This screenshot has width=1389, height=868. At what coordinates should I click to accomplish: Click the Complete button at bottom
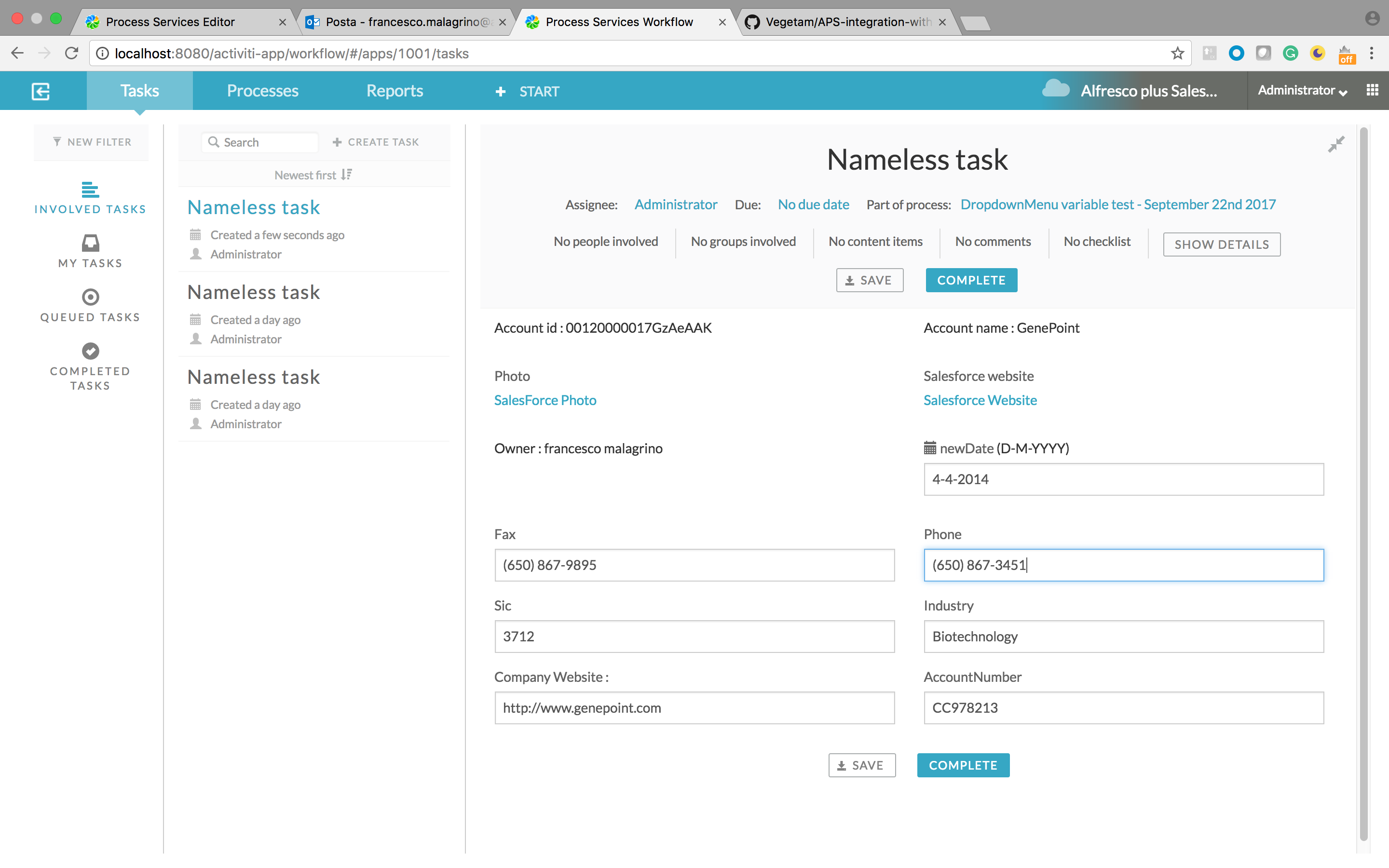point(963,765)
